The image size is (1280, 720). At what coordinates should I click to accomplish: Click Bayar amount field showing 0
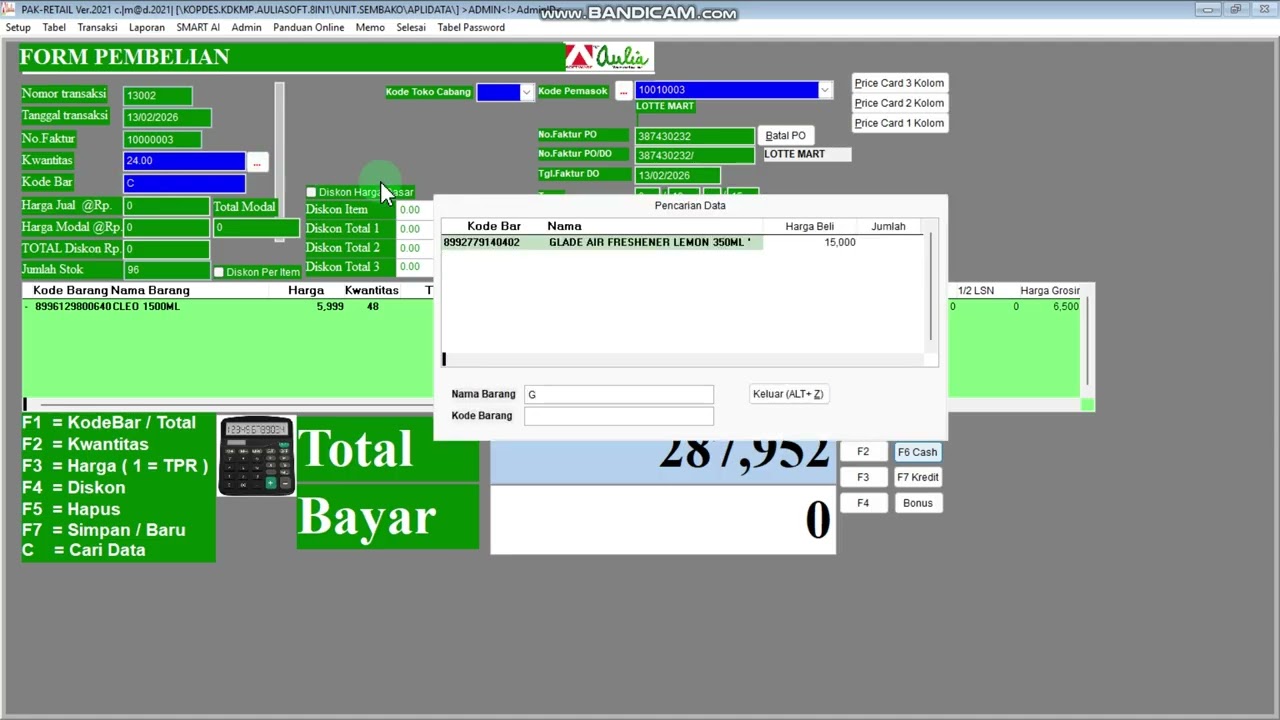[663, 520]
